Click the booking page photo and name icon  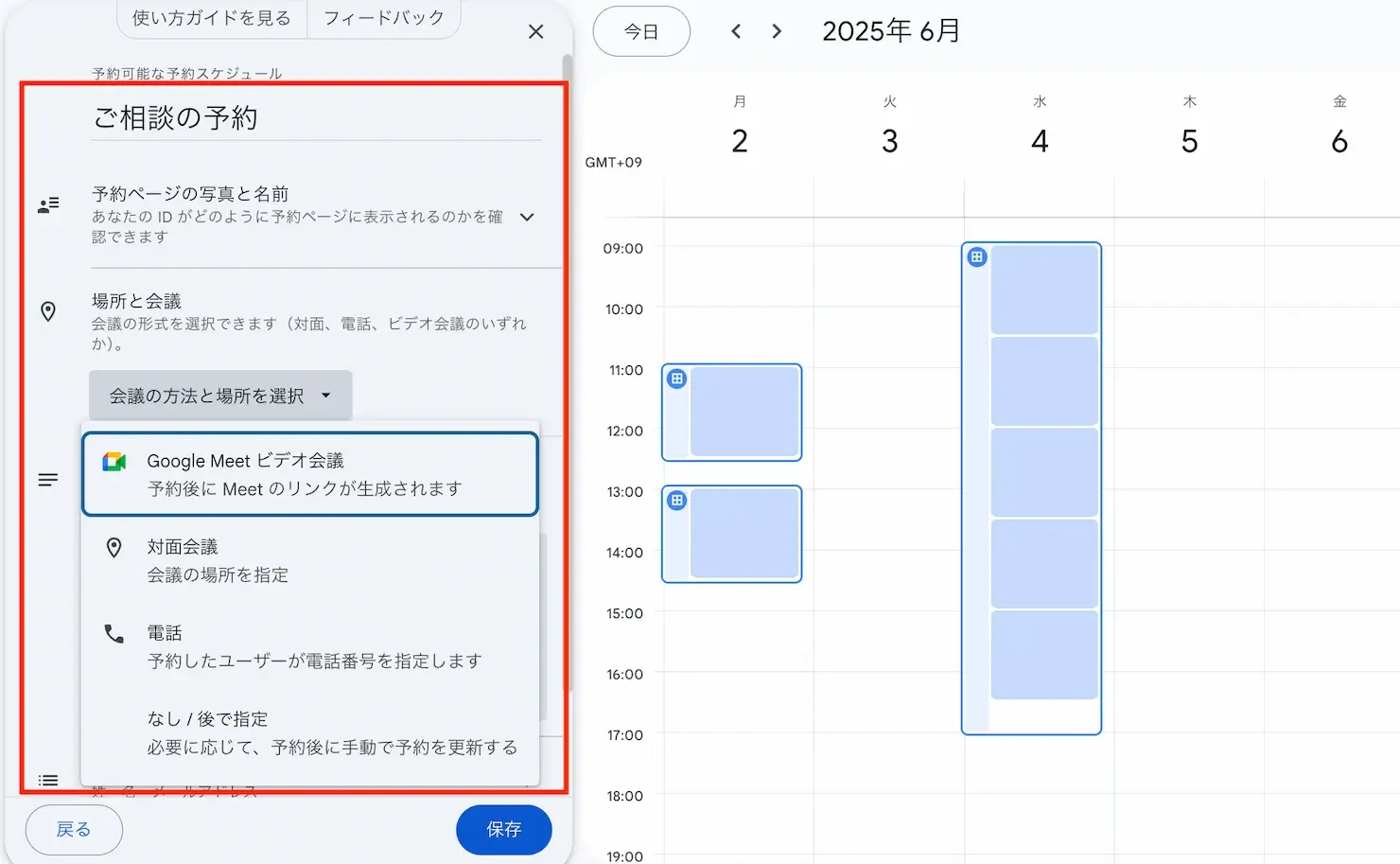(48, 205)
